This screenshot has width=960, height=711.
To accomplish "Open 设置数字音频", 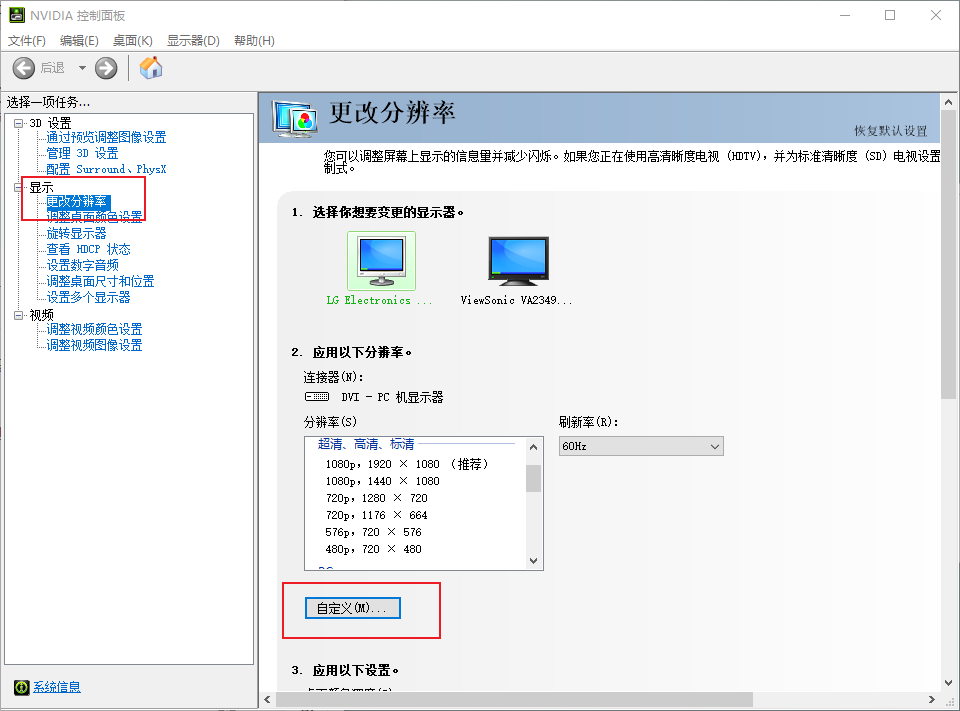I will [x=83, y=265].
